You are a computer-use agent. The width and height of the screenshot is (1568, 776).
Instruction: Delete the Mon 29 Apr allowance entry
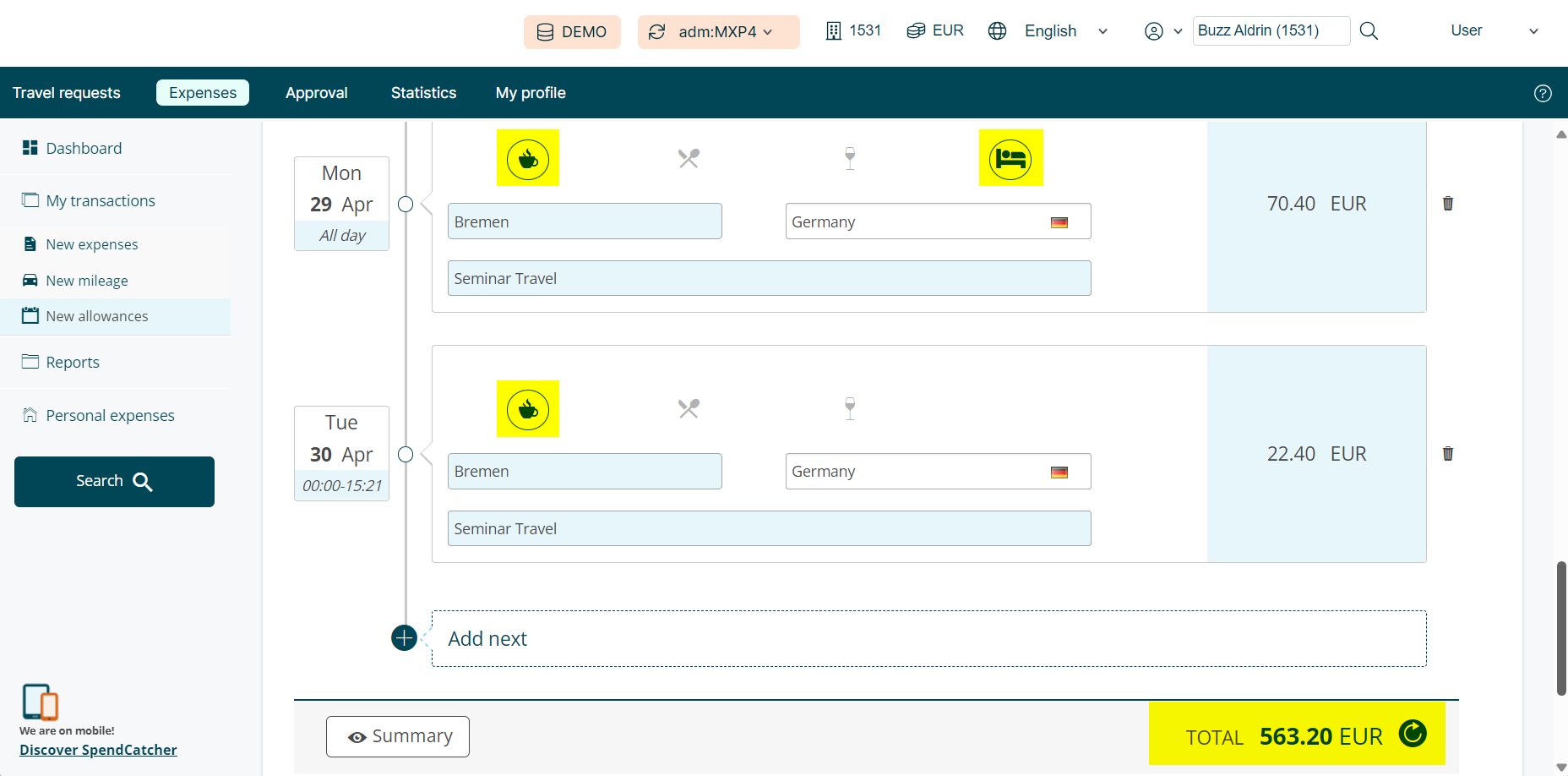pos(1447,204)
